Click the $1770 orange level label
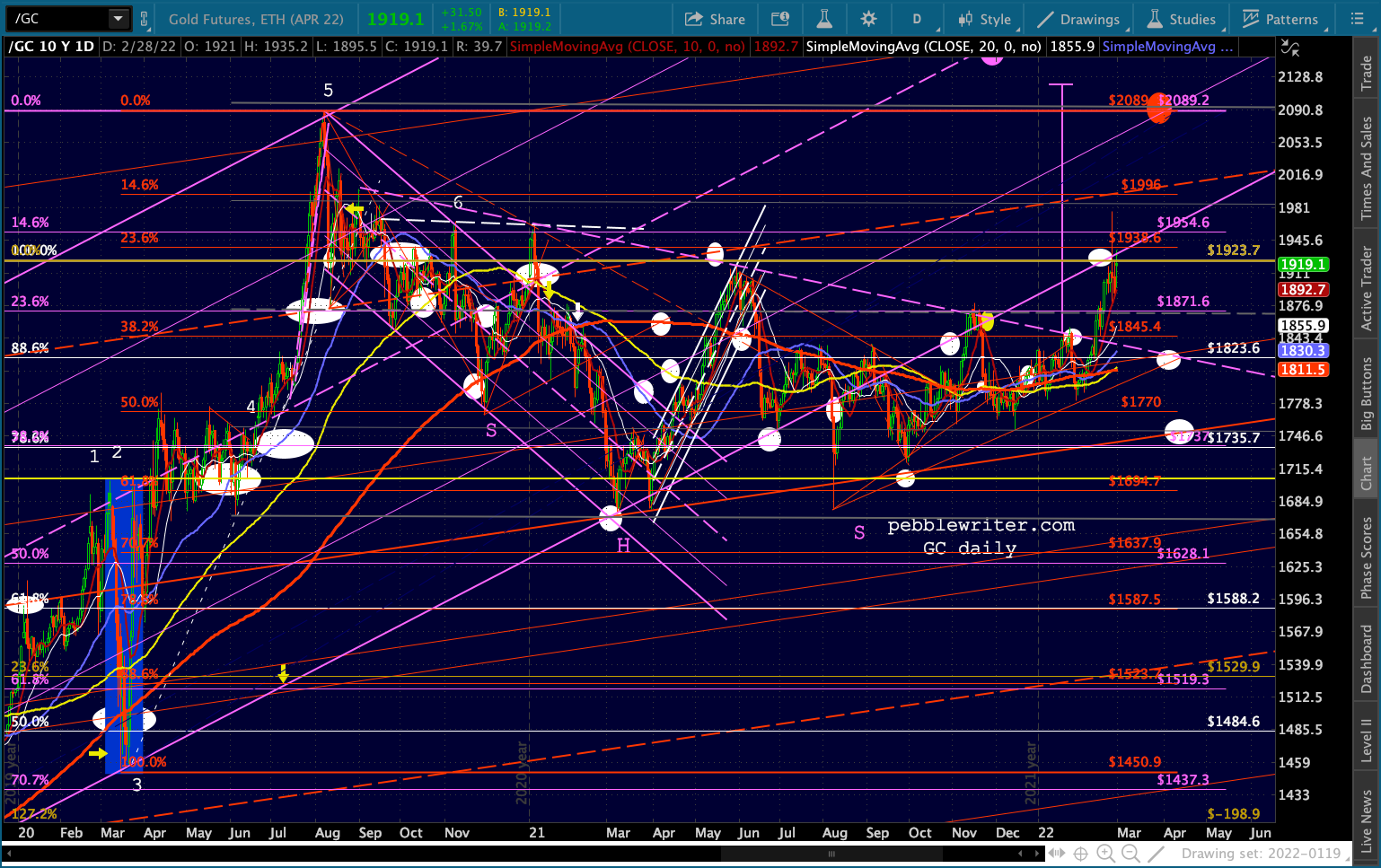 pos(1141,402)
